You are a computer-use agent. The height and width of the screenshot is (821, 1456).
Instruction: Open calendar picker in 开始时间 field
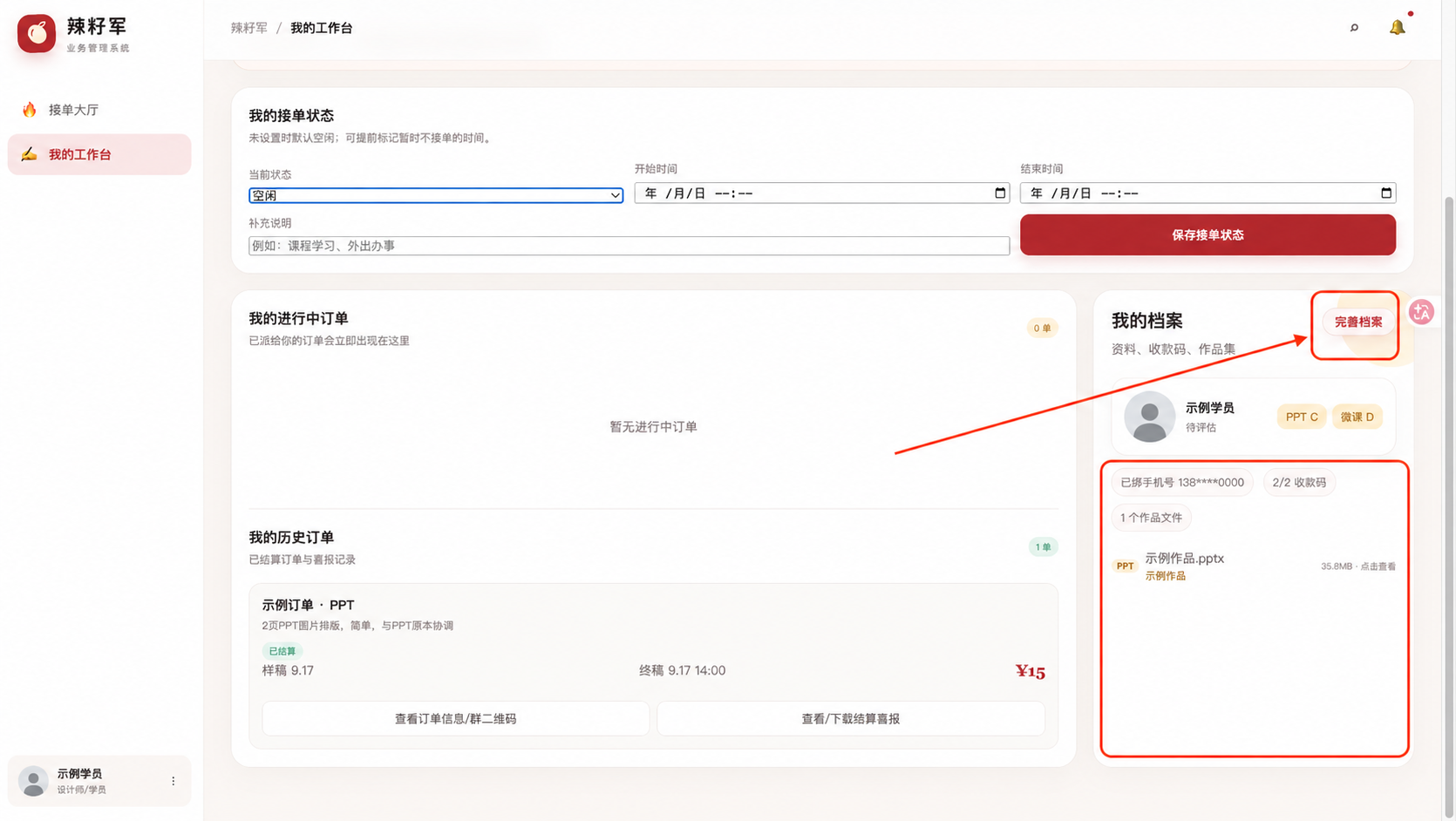click(1000, 193)
